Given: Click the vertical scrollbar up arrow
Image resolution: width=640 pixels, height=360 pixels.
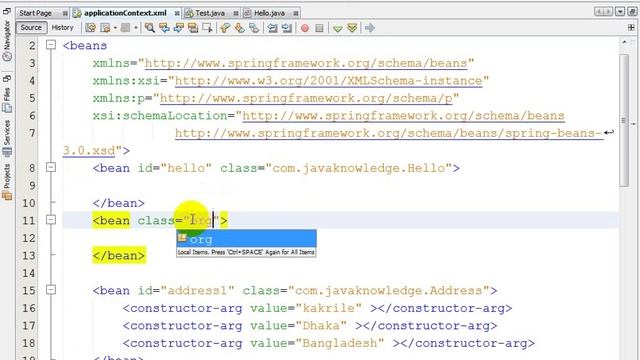Looking at the screenshot, I should 624,42.
